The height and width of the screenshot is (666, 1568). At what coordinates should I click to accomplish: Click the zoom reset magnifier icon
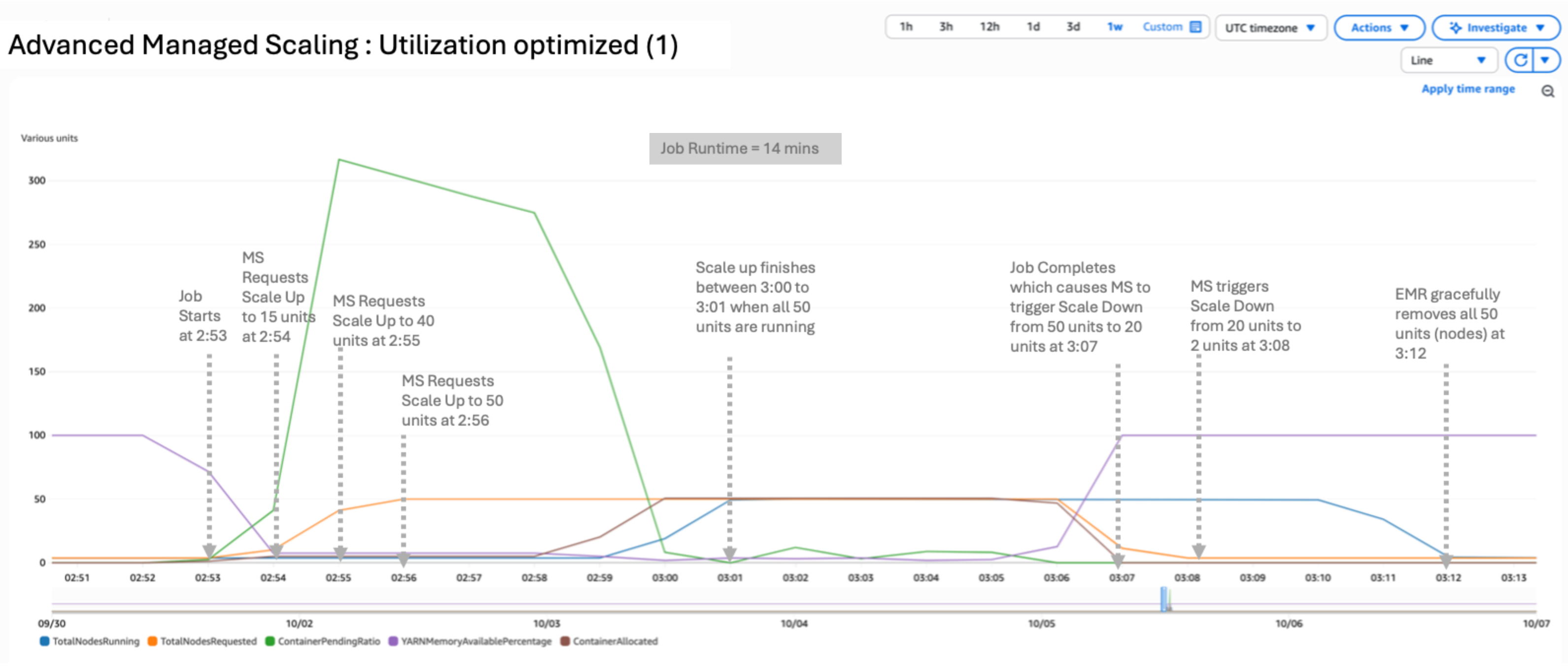1547,91
